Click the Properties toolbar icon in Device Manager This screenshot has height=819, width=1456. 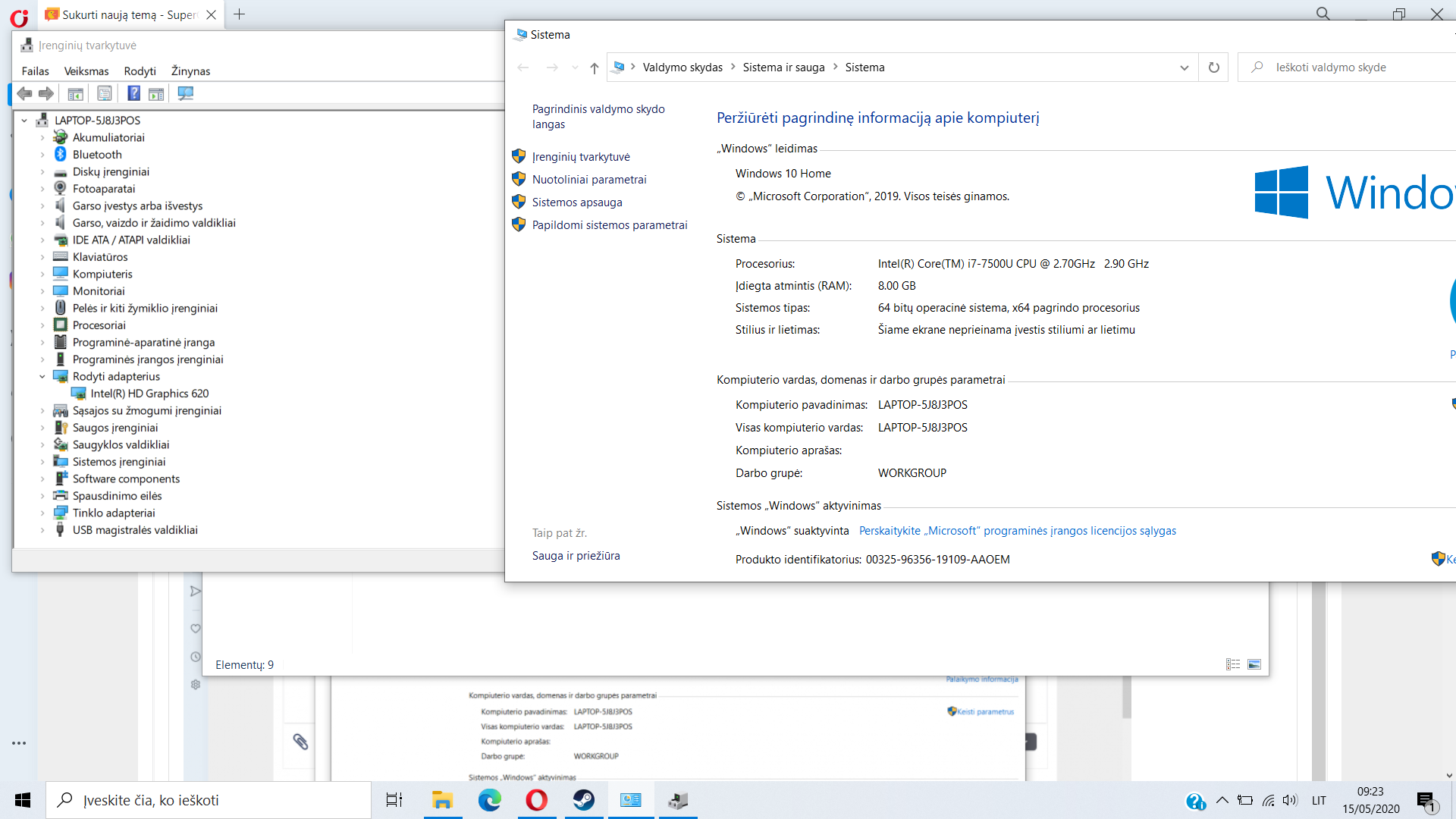click(105, 93)
